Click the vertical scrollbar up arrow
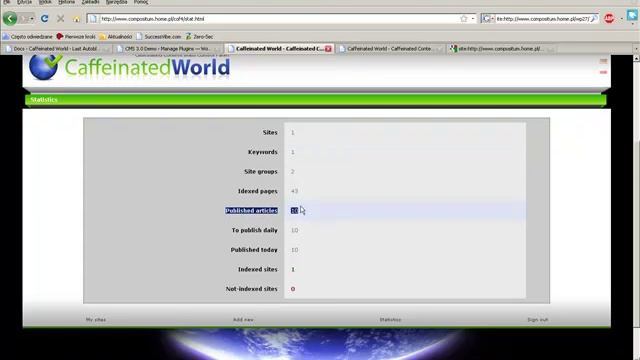Viewport: 640px width, 360px height. click(x=636, y=59)
